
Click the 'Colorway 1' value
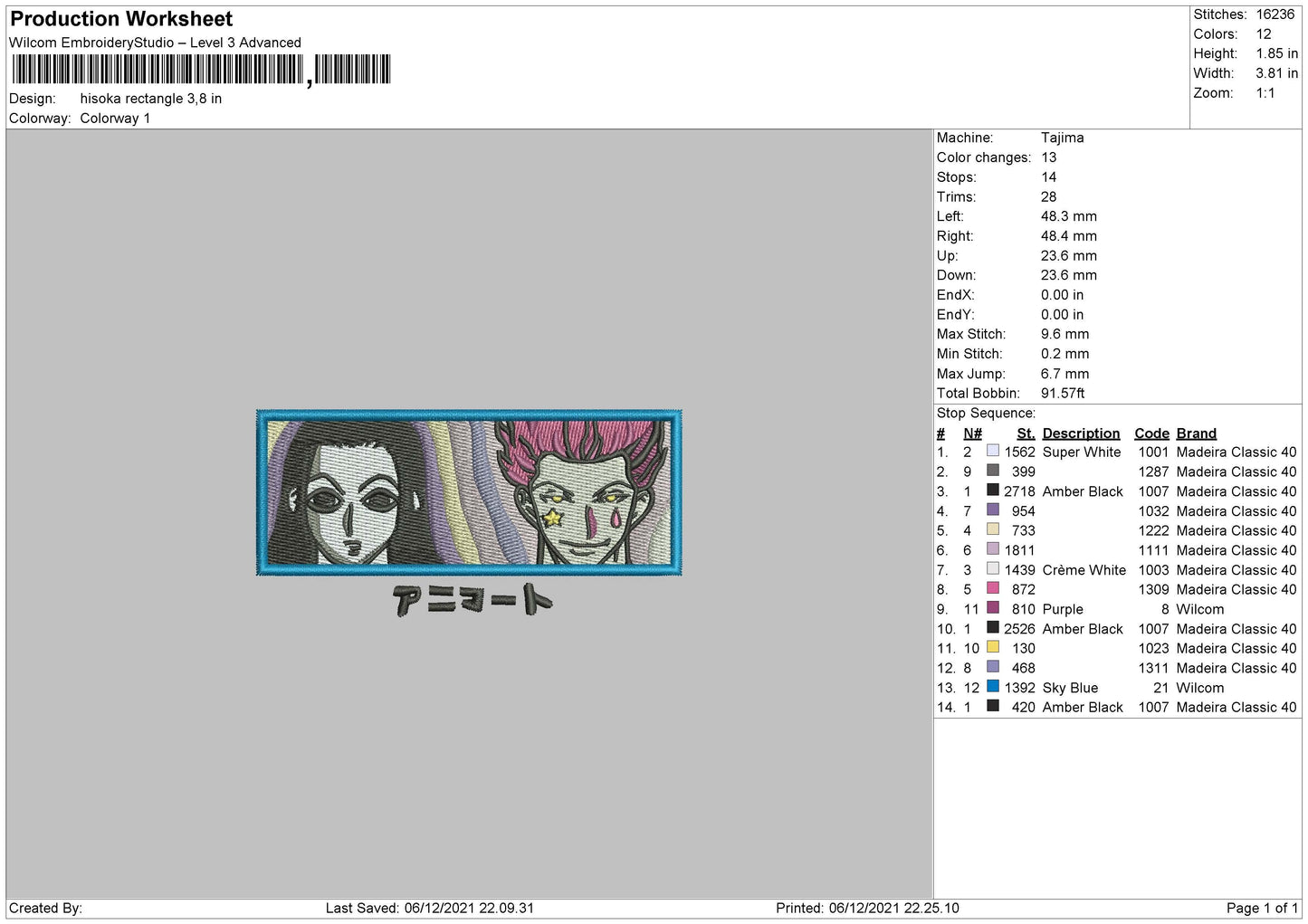pyautogui.click(x=115, y=119)
